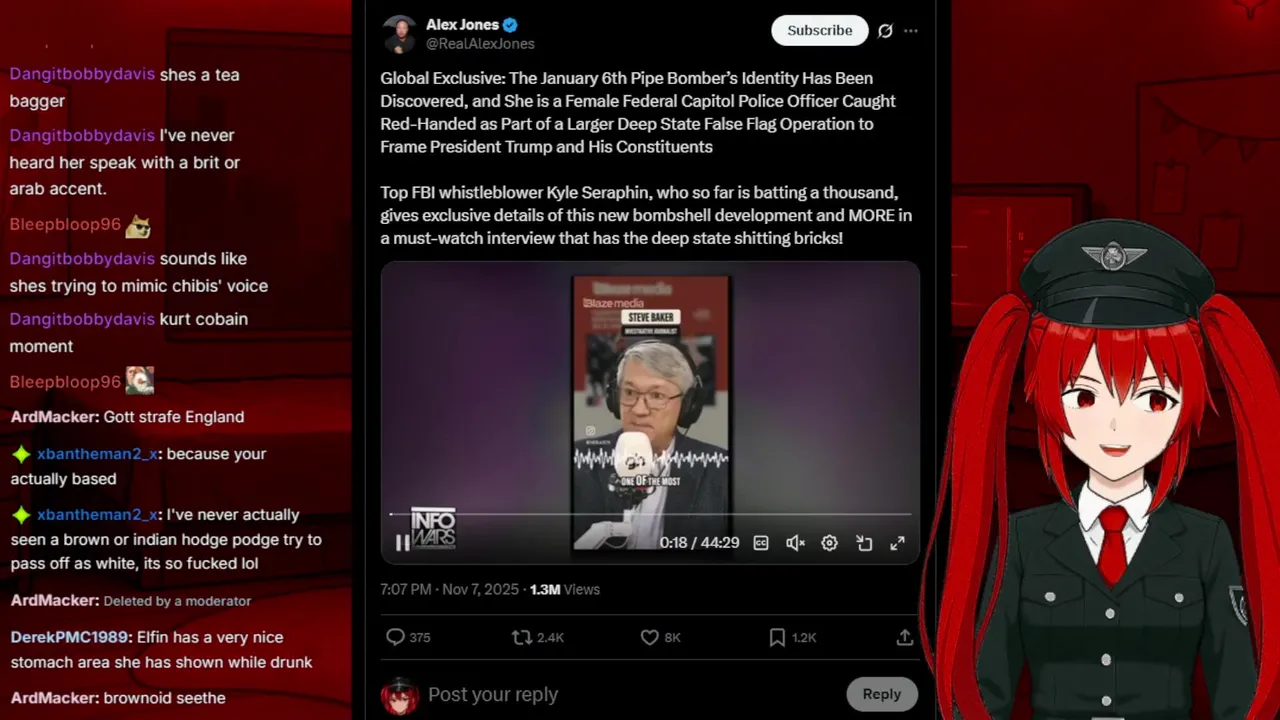Click the 1.3M Views count
The image size is (1280, 720).
pos(565,589)
